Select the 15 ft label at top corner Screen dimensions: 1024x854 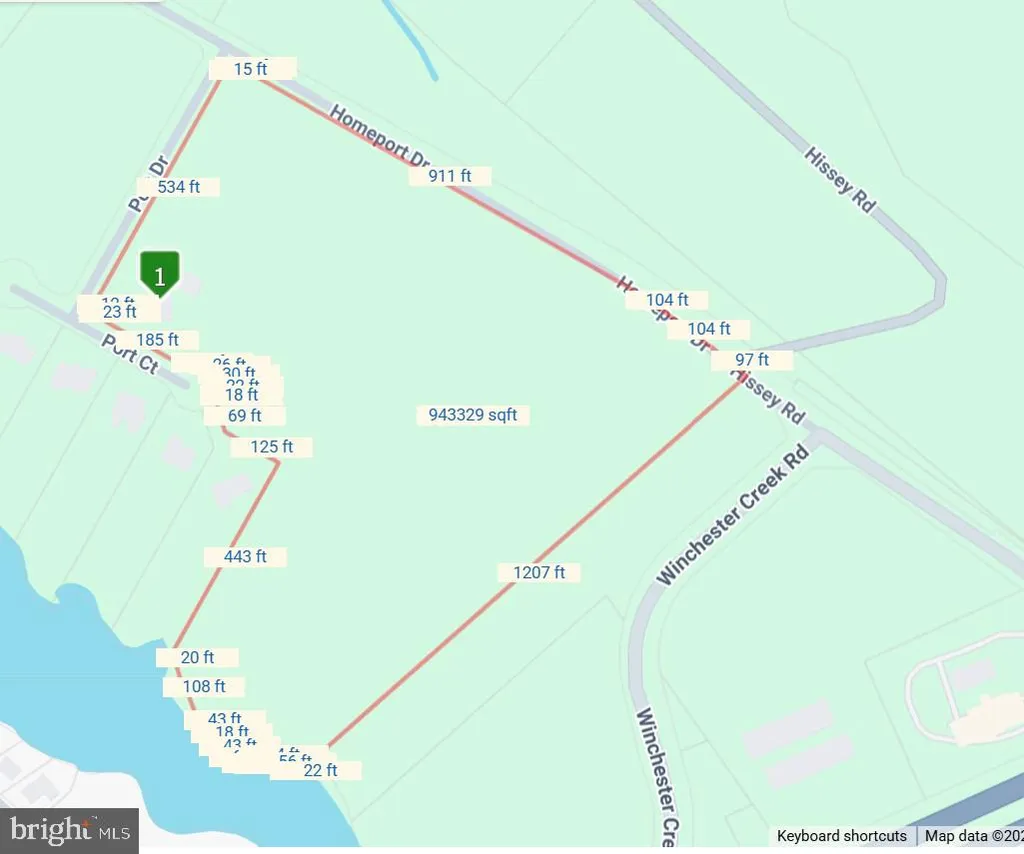click(x=251, y=69)
